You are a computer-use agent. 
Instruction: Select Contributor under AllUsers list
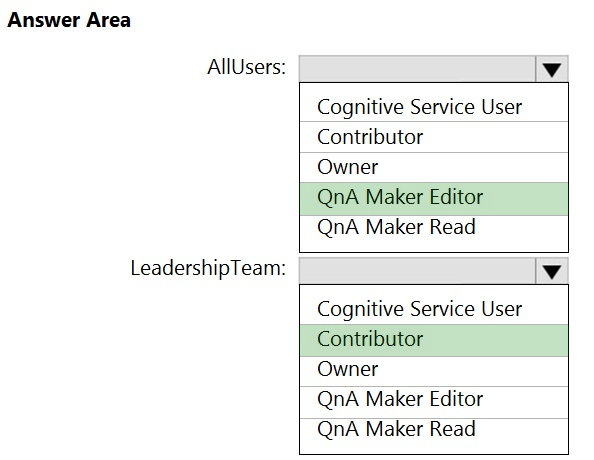pos(434,137)
